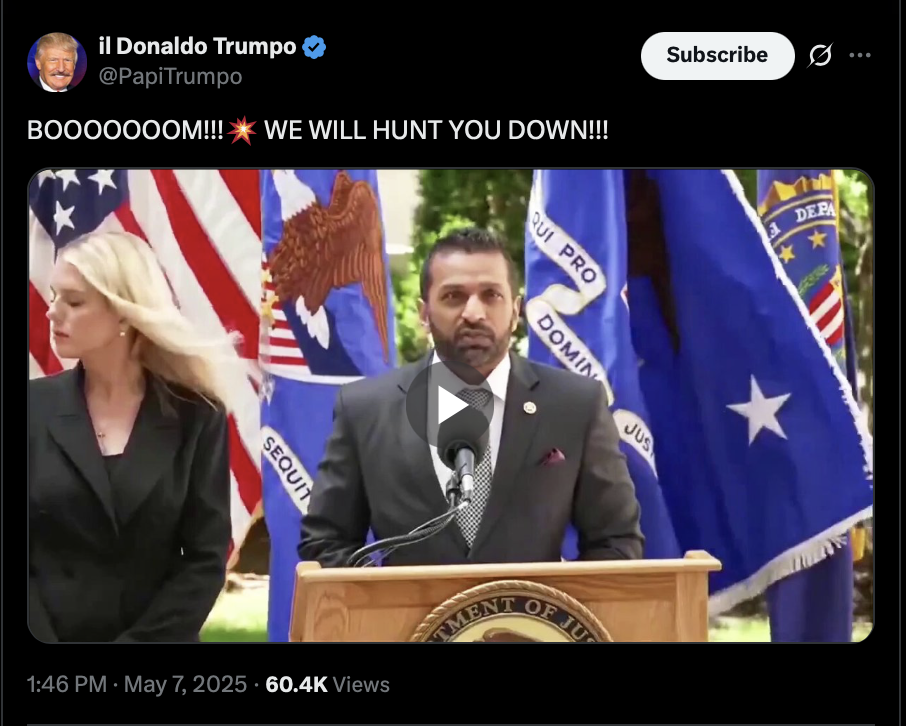This screenshot has height=726, width=906.
Task: Open the il Donaldo Trumpo profile avatar
Action: pos(57,62)
